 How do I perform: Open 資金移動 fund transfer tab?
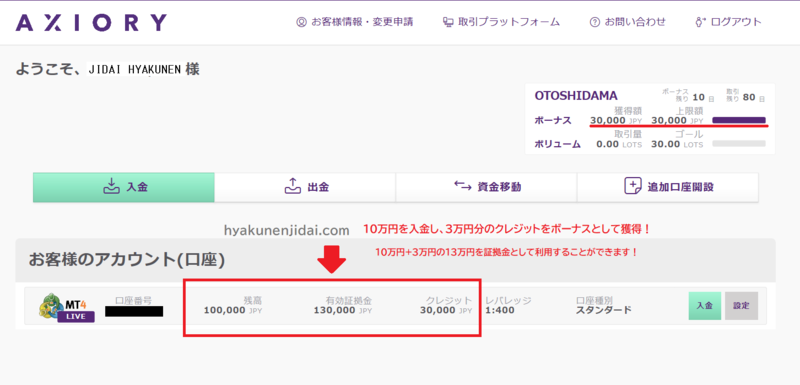click(x=486, y=187)
